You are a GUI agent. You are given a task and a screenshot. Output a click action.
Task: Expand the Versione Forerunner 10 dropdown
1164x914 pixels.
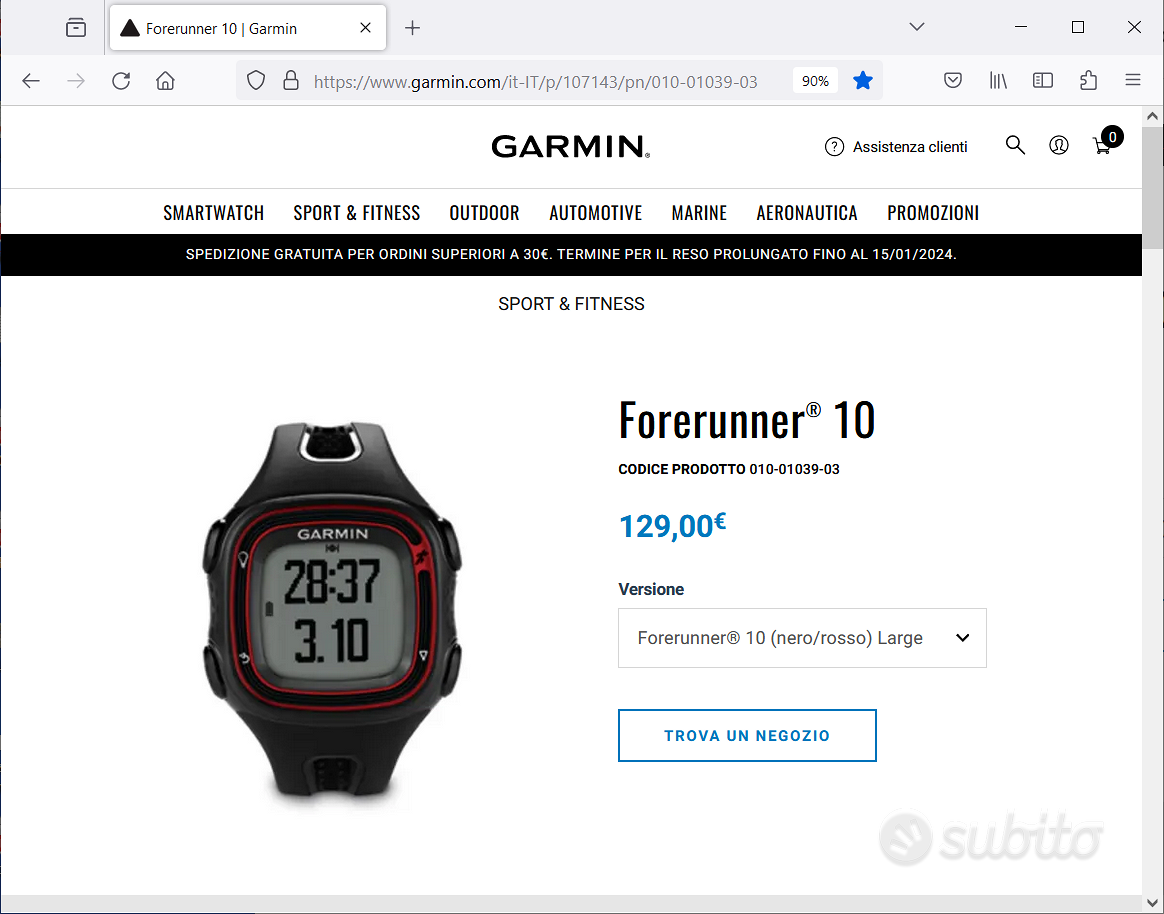click(x=802, y=638)
